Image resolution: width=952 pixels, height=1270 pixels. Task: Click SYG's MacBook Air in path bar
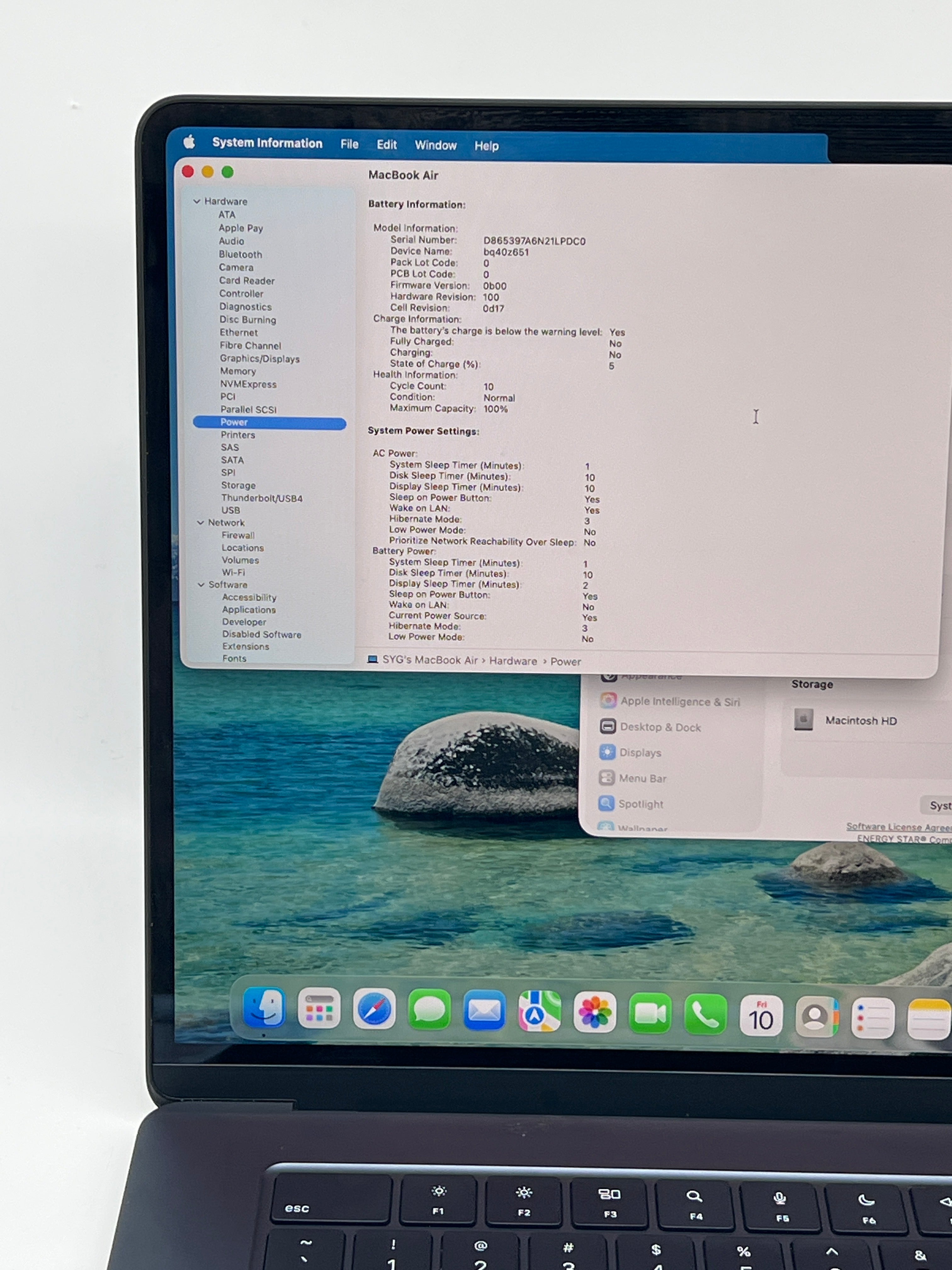click(430, 660)
